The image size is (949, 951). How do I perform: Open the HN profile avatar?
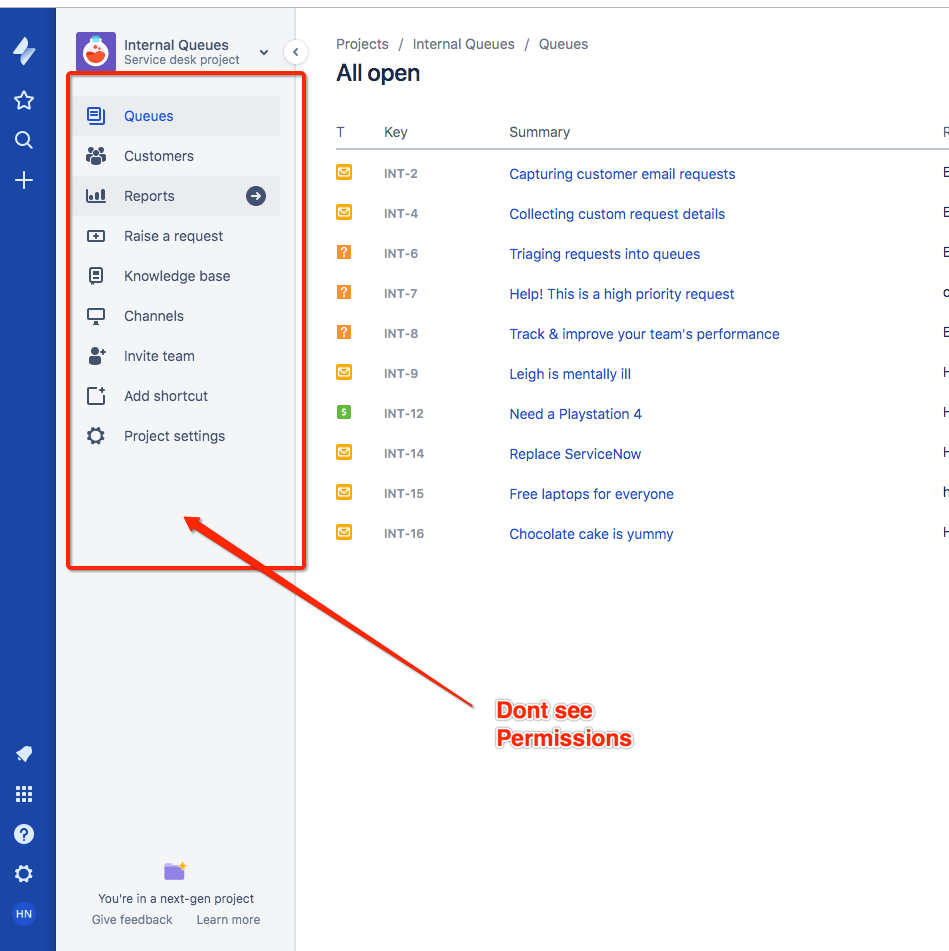pos(24,914)
